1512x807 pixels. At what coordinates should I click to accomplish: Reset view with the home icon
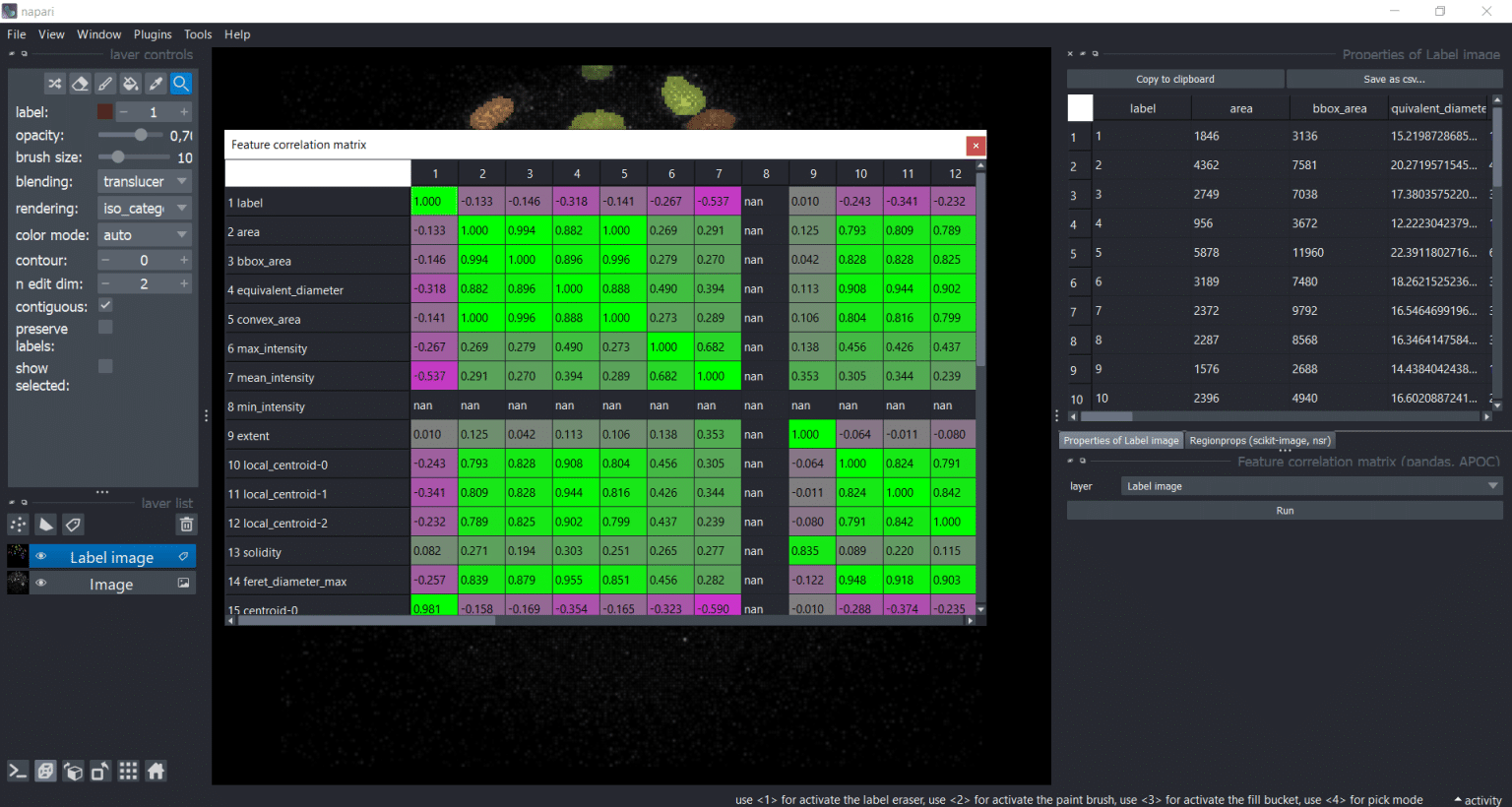click(x=157, y=772)
